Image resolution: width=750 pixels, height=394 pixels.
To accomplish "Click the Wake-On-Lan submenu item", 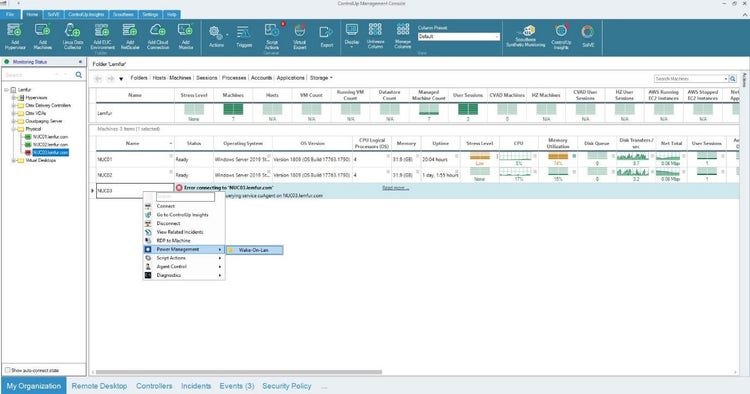I will pyautogui.click(x=254, y=250).
